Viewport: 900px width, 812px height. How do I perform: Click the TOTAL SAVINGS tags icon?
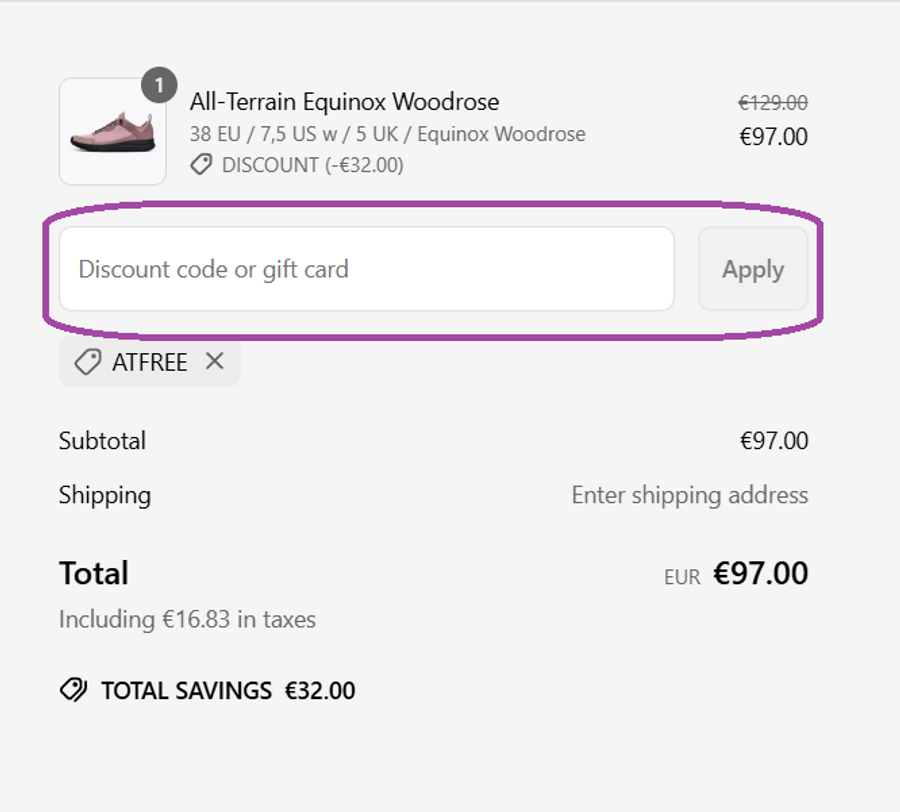tap(73, 690)
